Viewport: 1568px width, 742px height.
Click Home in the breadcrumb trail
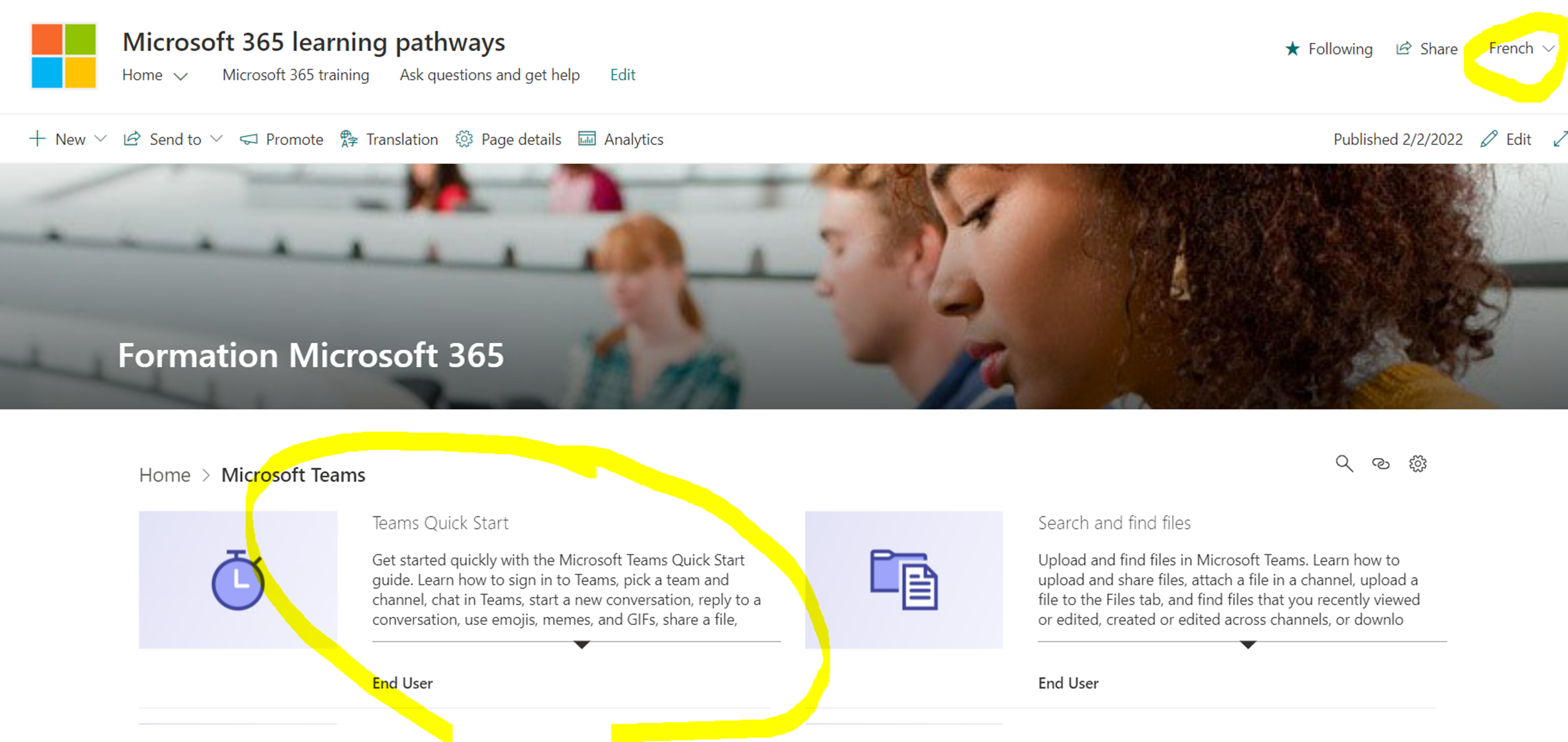(164, 474)
